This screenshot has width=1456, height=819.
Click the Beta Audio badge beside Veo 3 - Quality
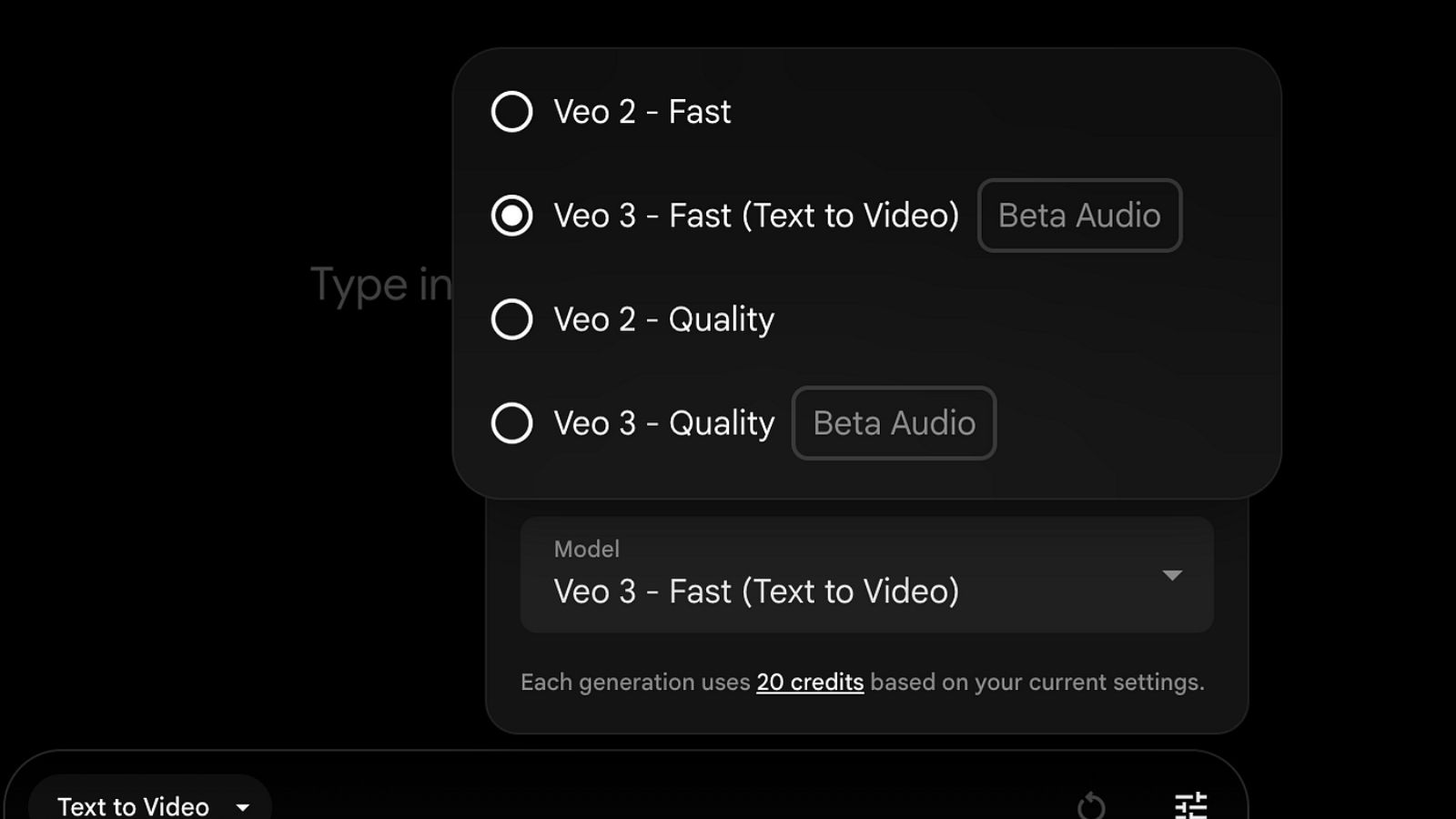[x=894, y=423]
